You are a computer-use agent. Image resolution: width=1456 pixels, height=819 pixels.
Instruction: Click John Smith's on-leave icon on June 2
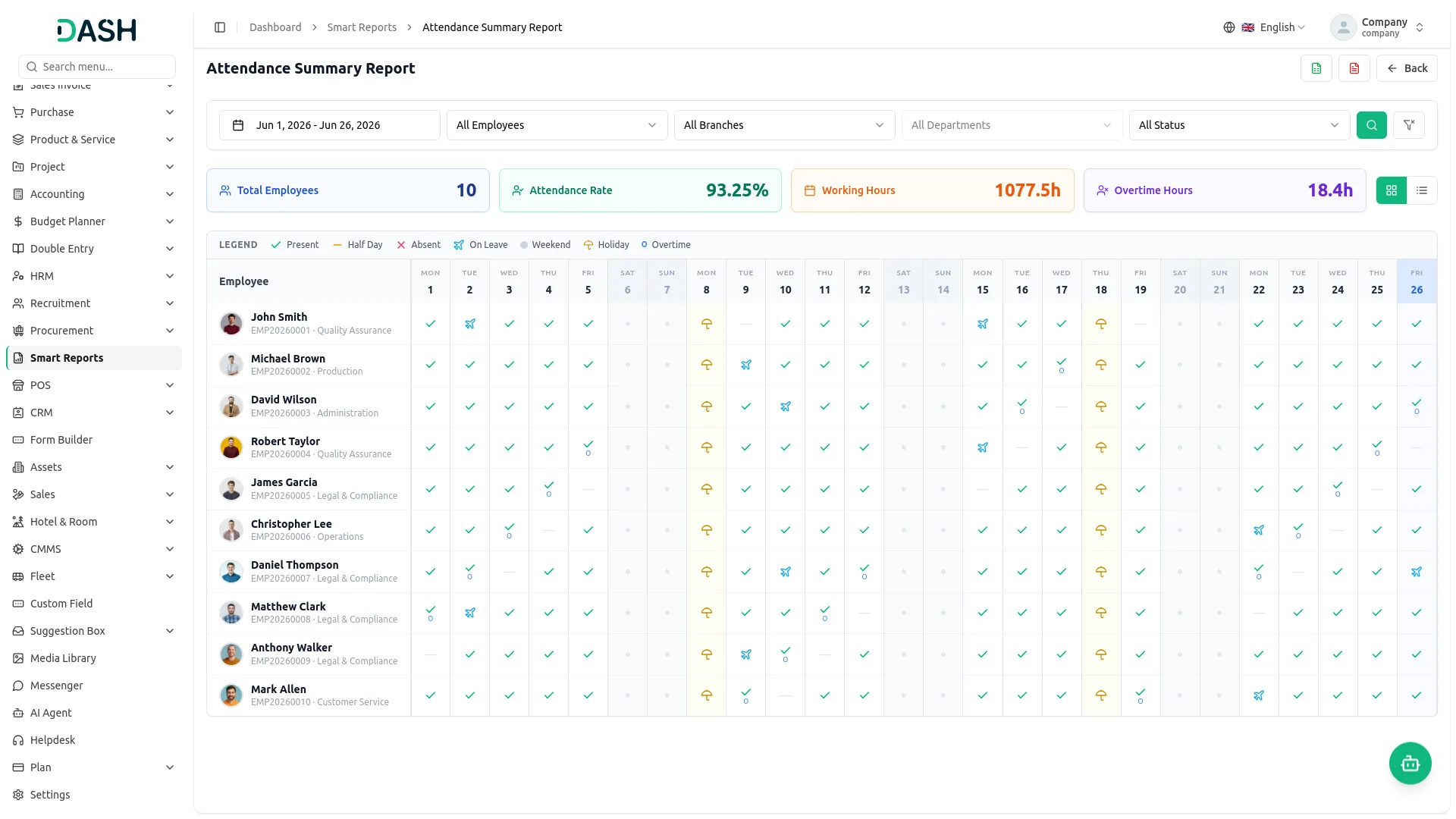point(470,324)
